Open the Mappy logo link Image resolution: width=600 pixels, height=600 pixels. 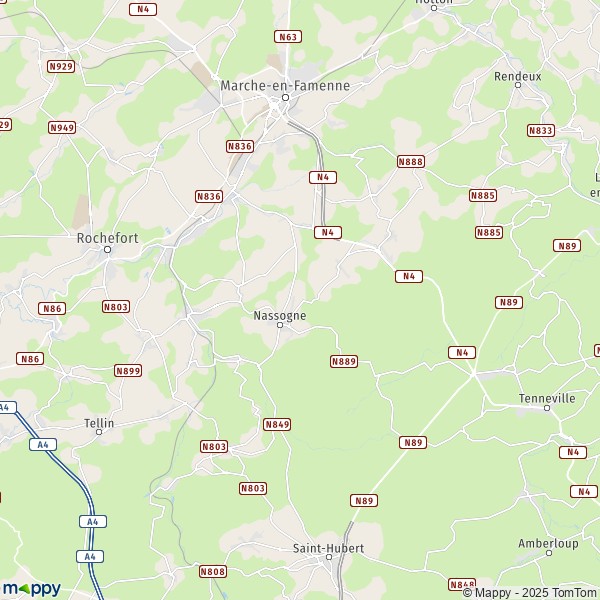[x=32, y=589]
